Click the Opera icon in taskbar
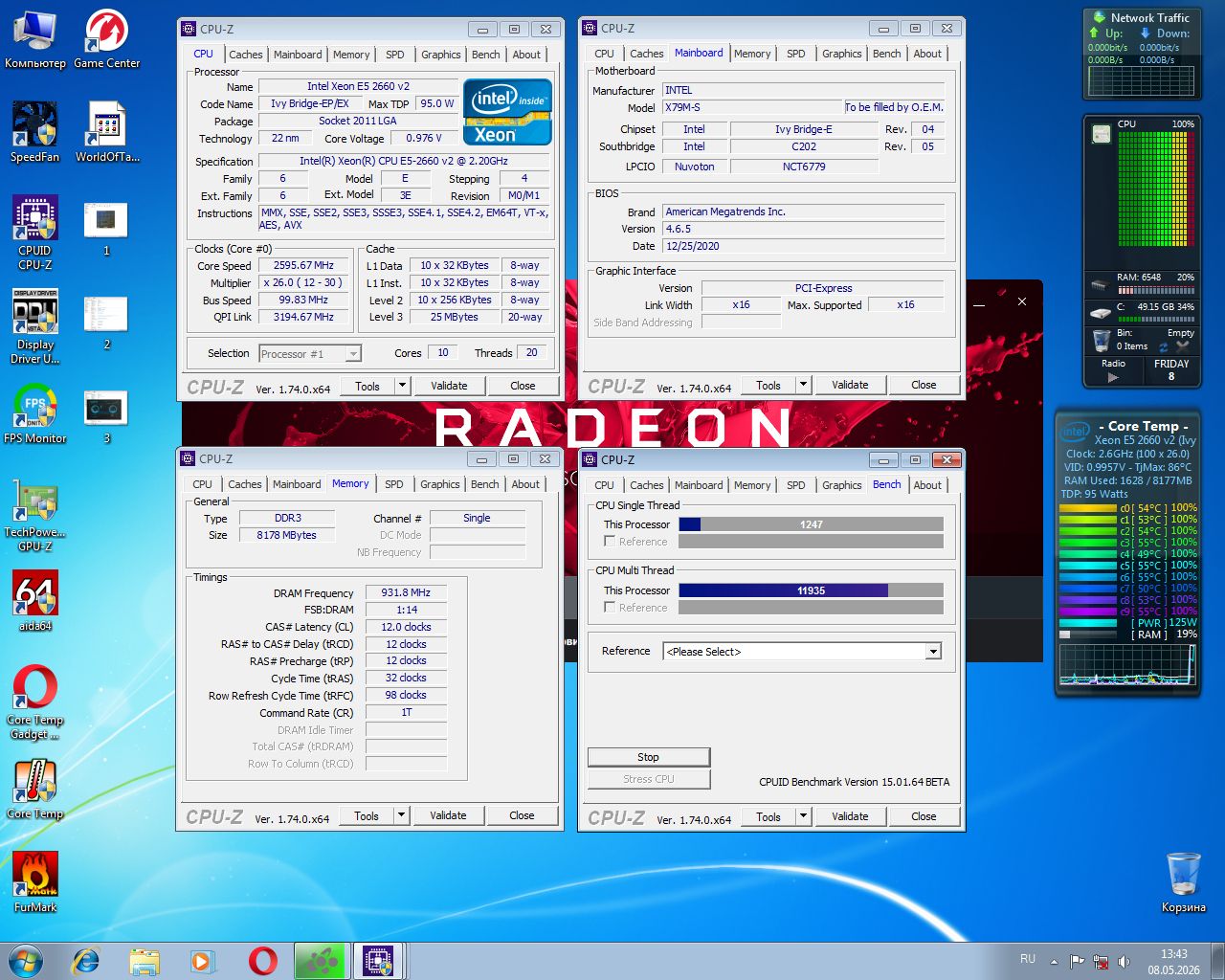 click(262, 961)
